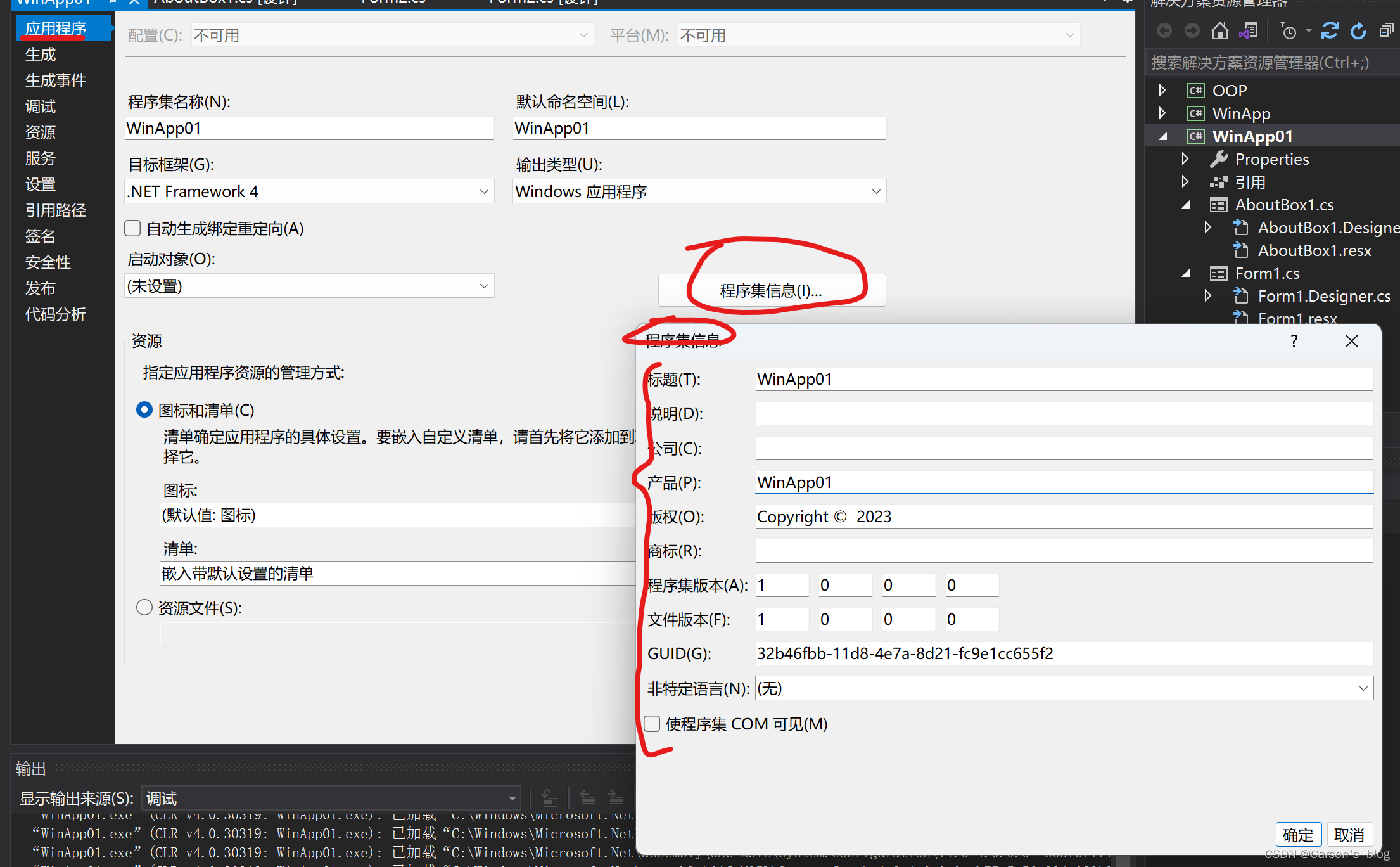
Task: Select the 生成事件 tab
Action: [55, 80]
